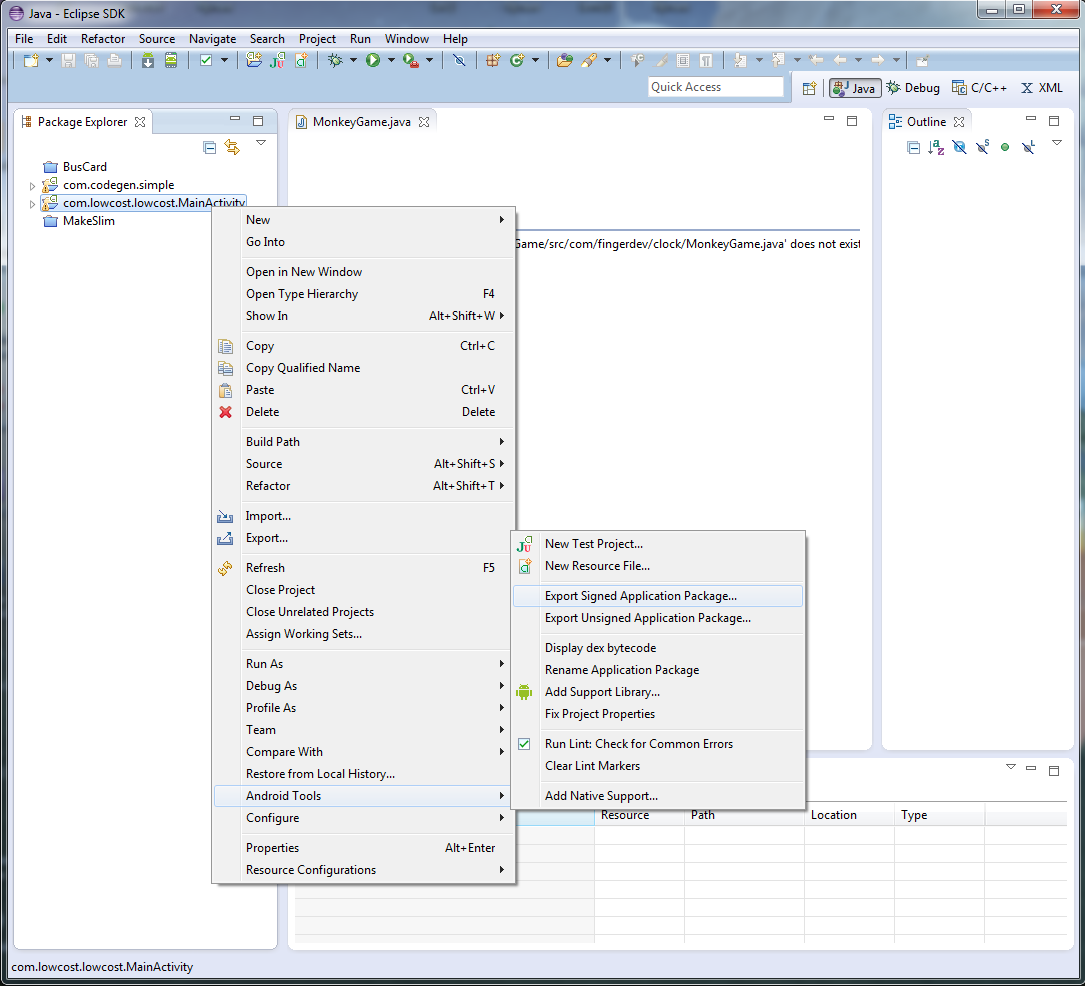Image resolution: width=1085 pixels, height=986 pixels.
Task: Close the MonkeyGame.java editor tab
Action: click(424, 122)
